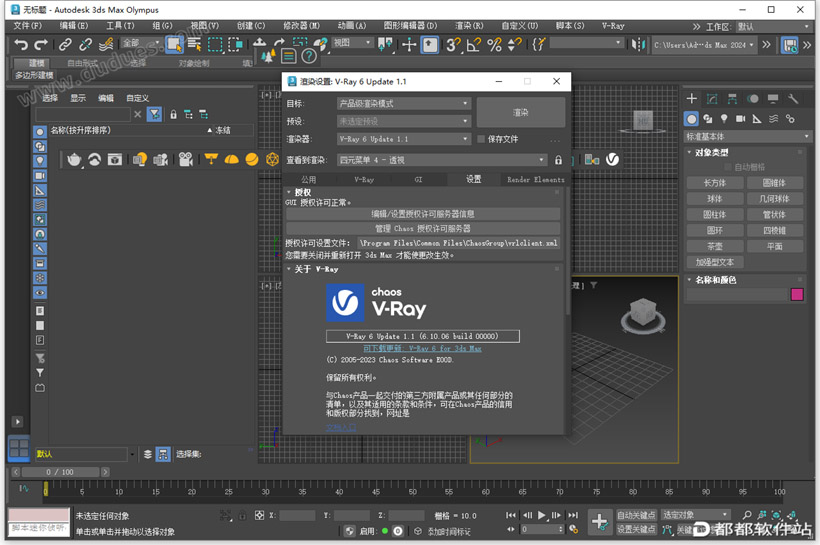Select the Cameras category icon
Image resolution: width=820 pixels, height=545 pixels.
pyautogui.click(x=741, y=119)
